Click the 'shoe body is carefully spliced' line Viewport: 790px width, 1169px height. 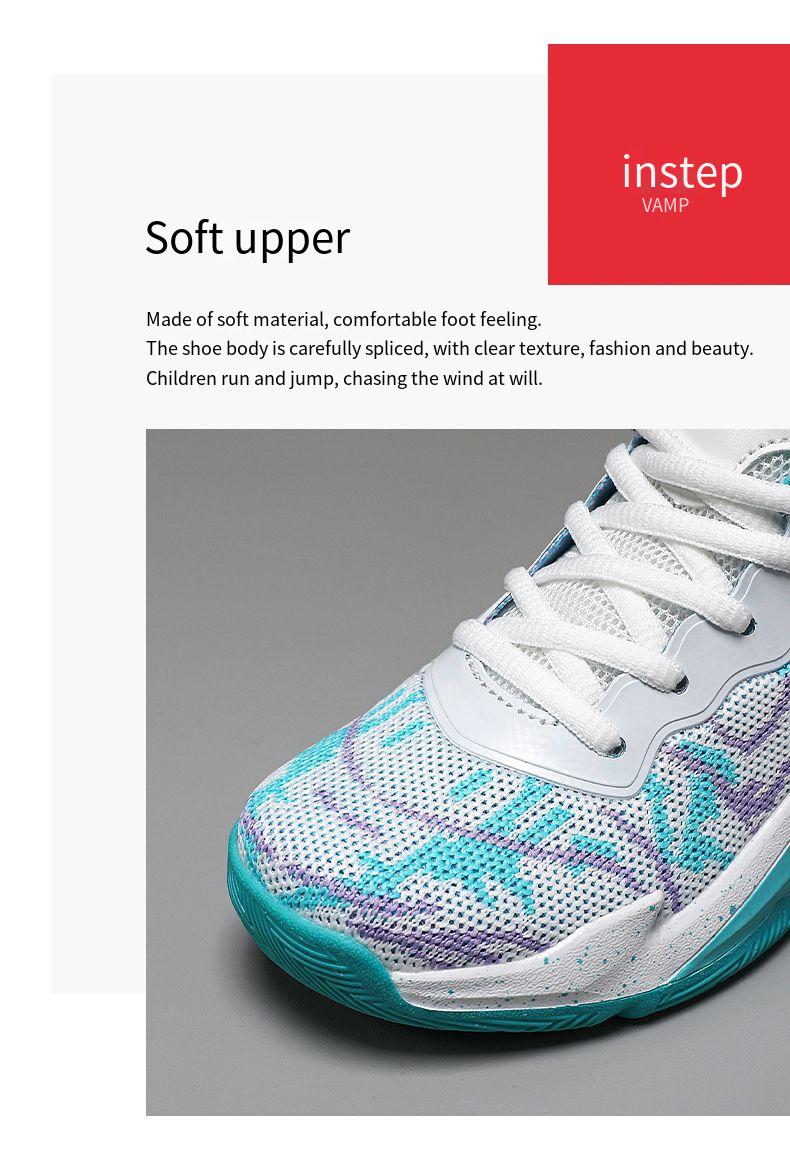click(449, 348)
